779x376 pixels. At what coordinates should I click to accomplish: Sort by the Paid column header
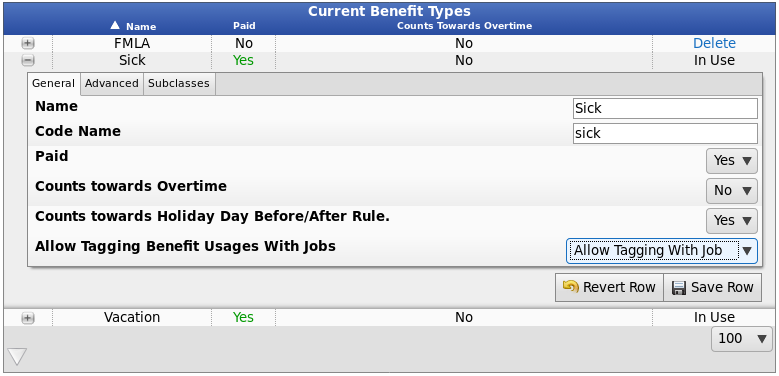(x=244, y=26)
